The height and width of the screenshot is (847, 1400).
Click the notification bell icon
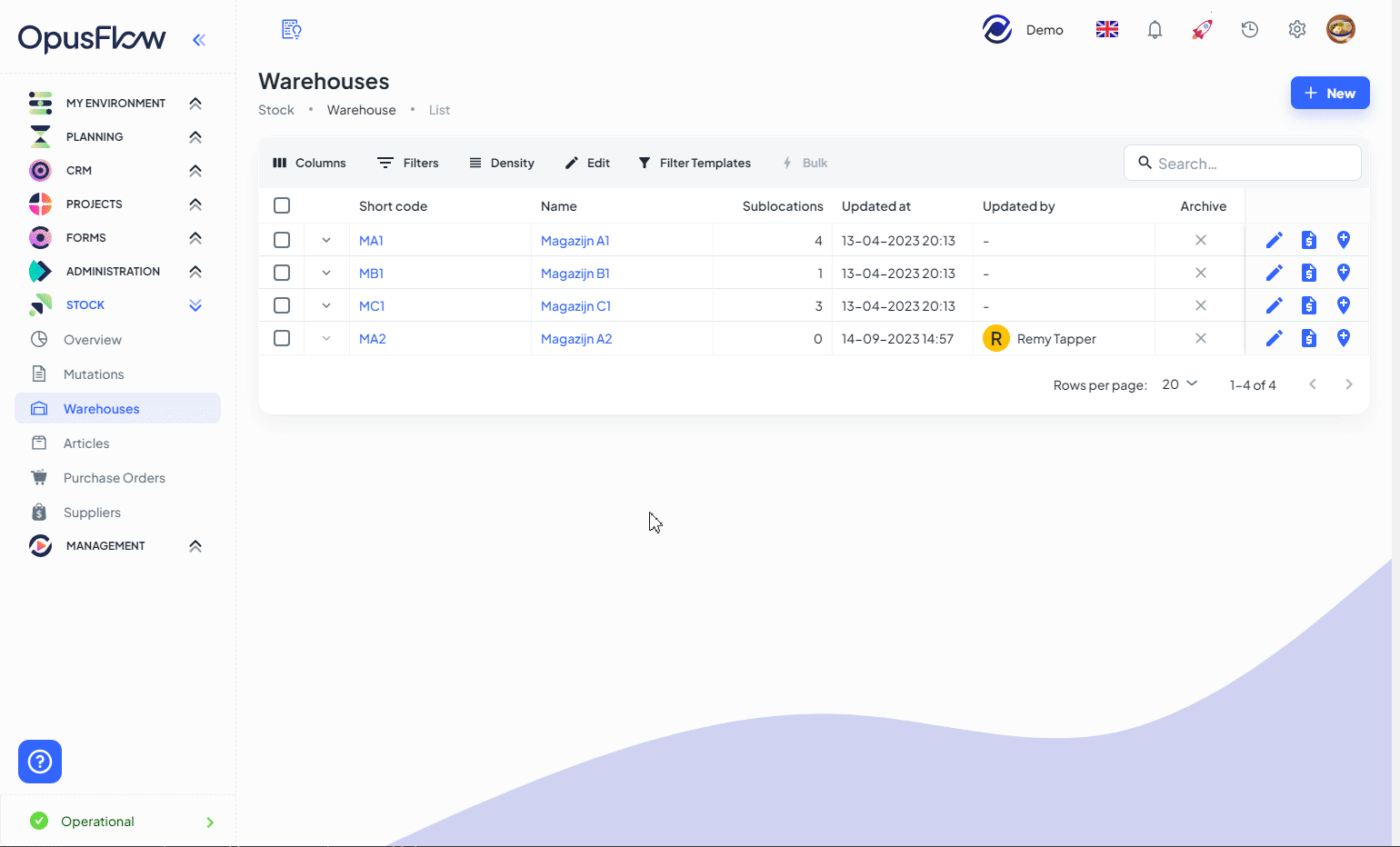point(1155,30)
